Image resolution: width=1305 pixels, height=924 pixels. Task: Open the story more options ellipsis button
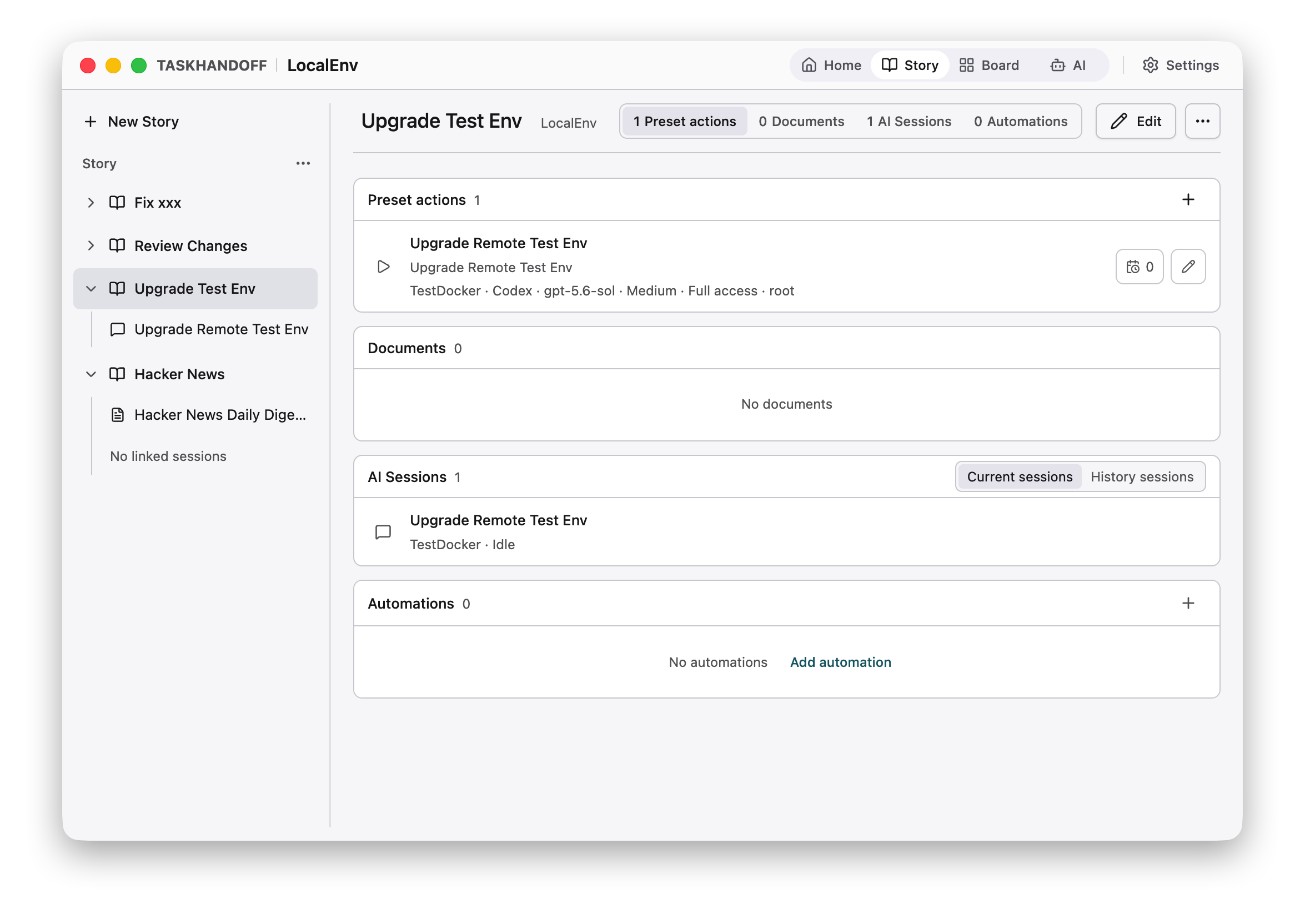[x=1202, y=121]
